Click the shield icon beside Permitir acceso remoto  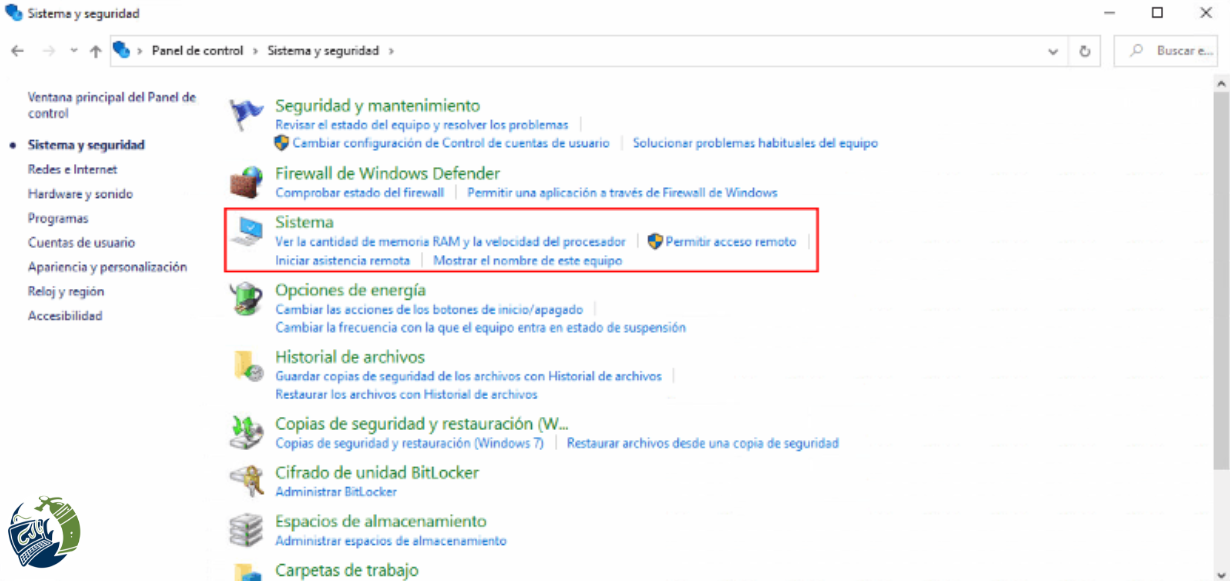click(655, 241)
